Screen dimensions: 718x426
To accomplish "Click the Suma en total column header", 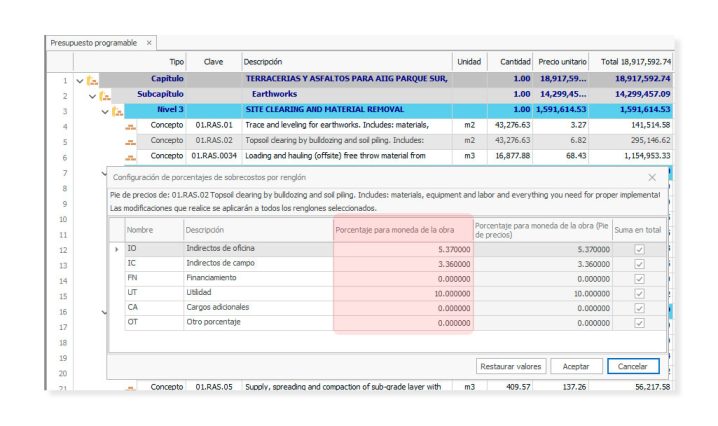I will (x=638, y=230).
